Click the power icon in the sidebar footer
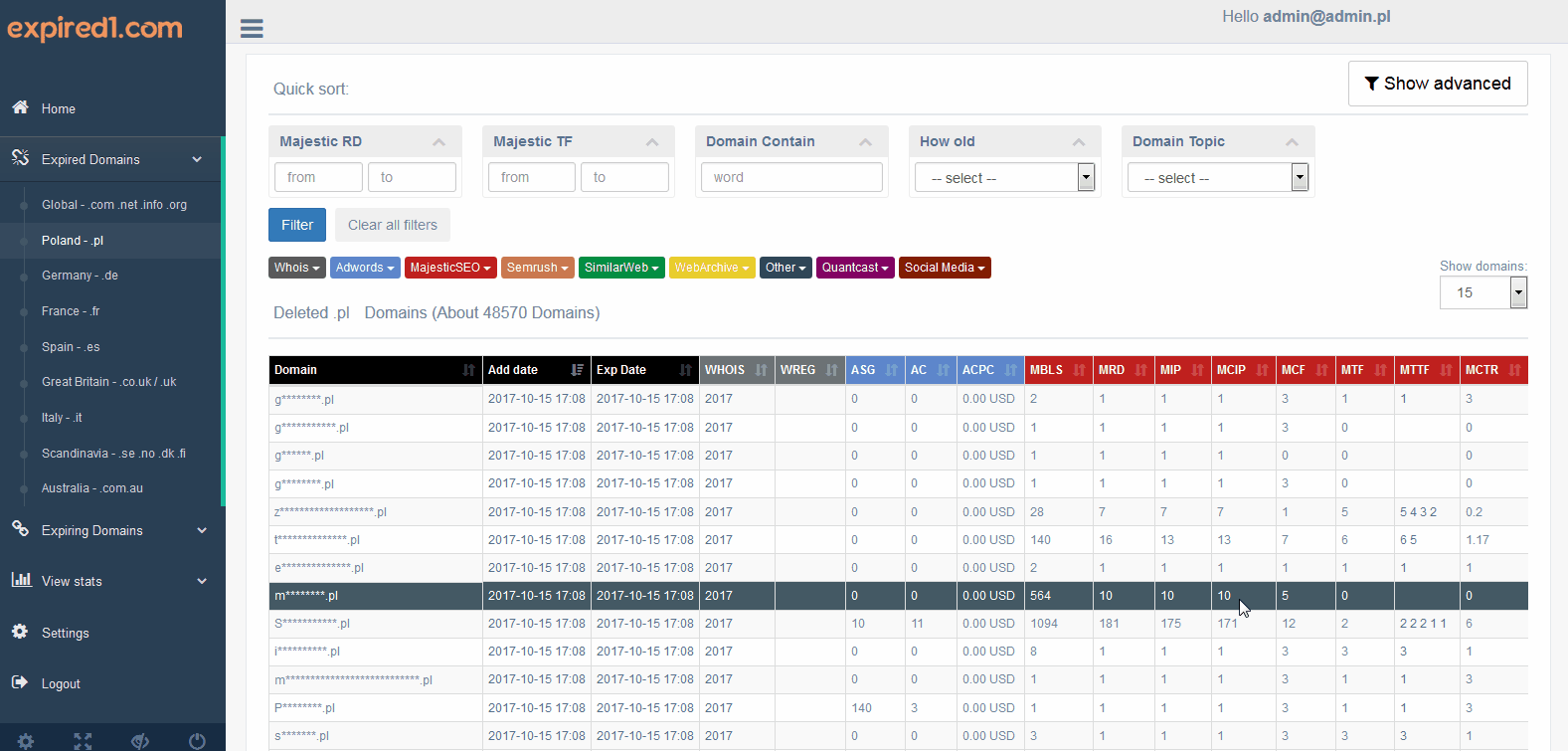Viewport: 1568px width, 751px height. [197, 741]
